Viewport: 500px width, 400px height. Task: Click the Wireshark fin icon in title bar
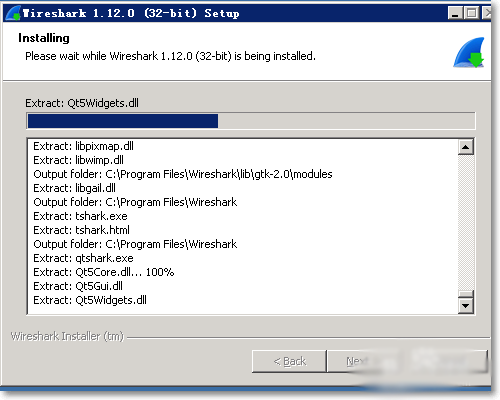pyautogui.click(x=13, y=13)
